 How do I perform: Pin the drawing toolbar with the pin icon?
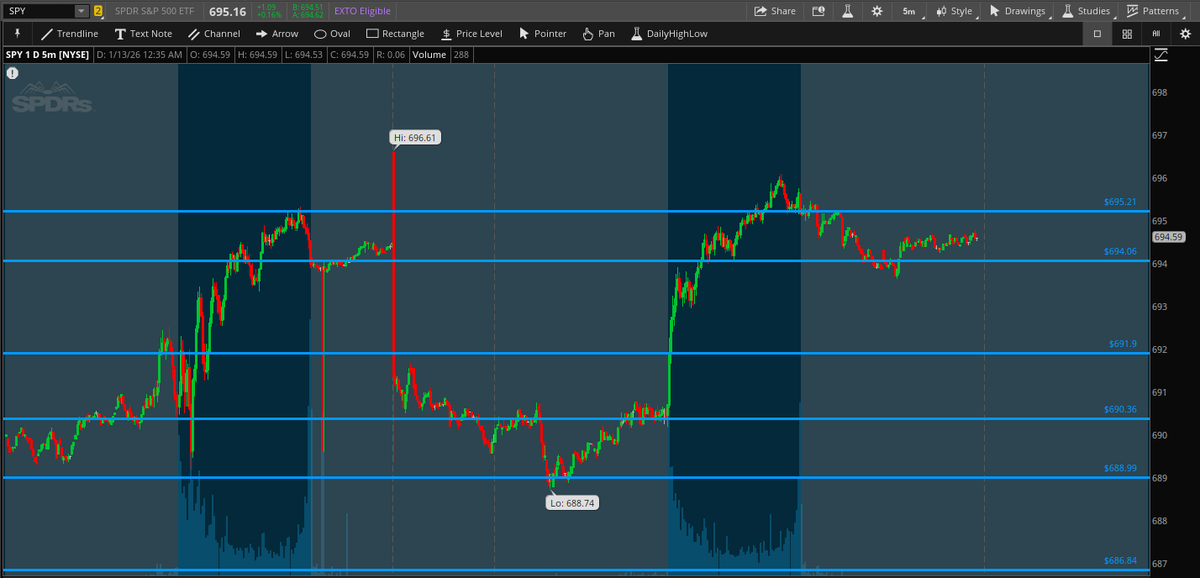pos(16,33)
